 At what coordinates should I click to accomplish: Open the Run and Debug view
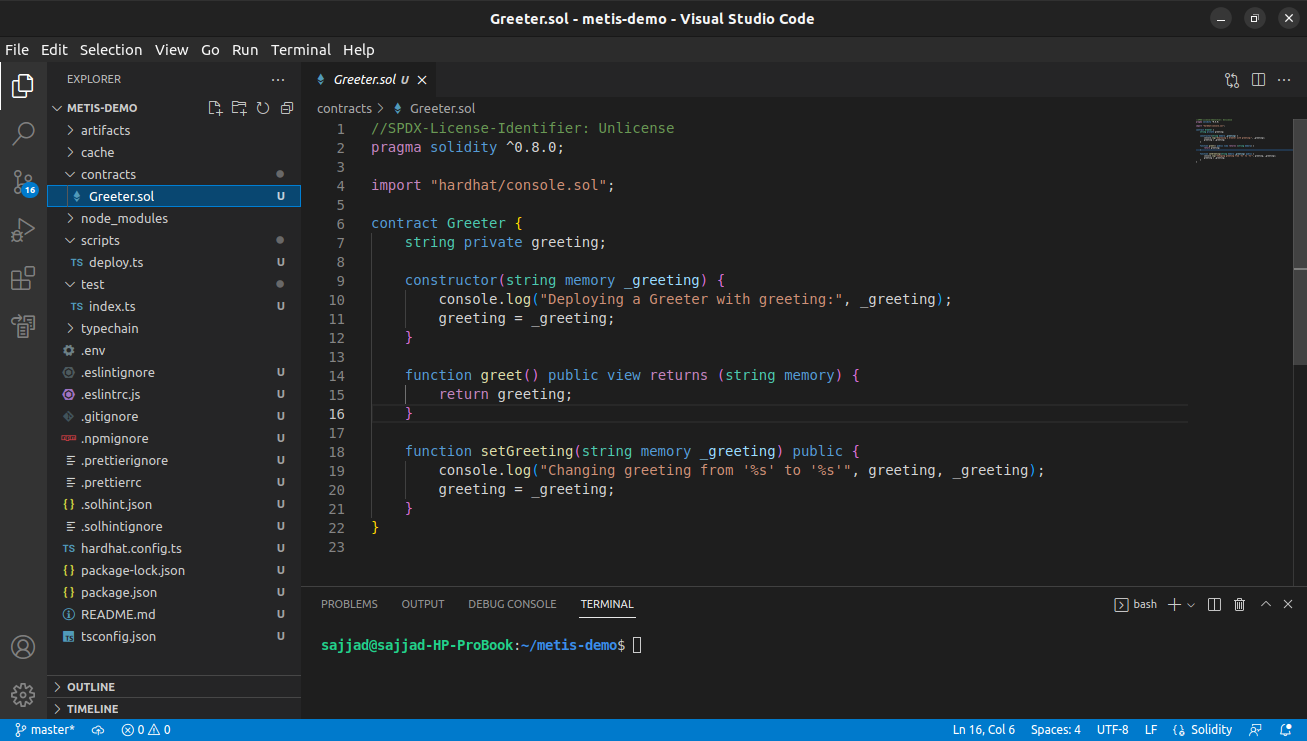(x=23, y=231)
